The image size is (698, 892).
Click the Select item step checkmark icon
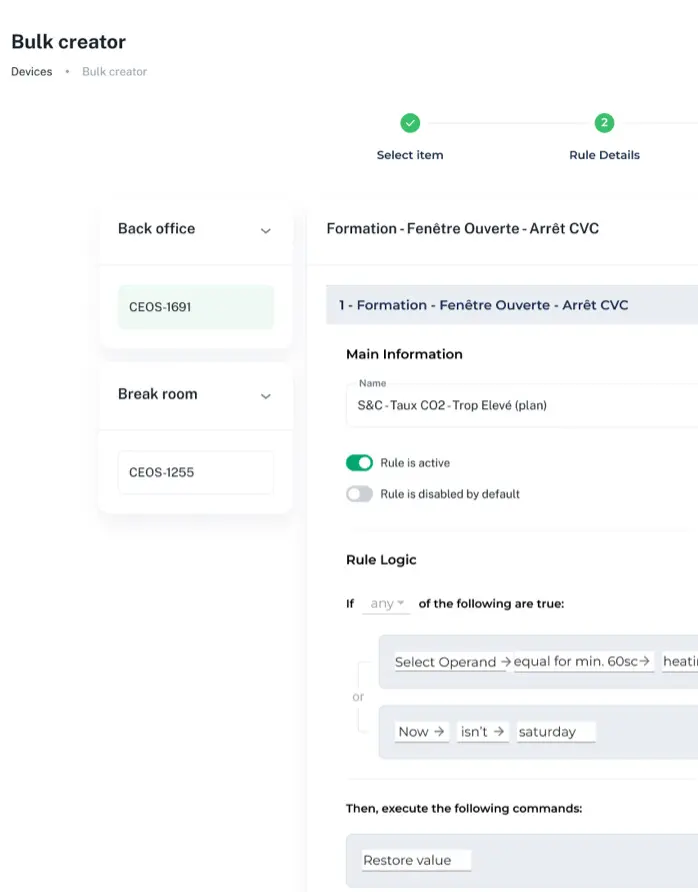pyautogui.click(x=410, y=123)
